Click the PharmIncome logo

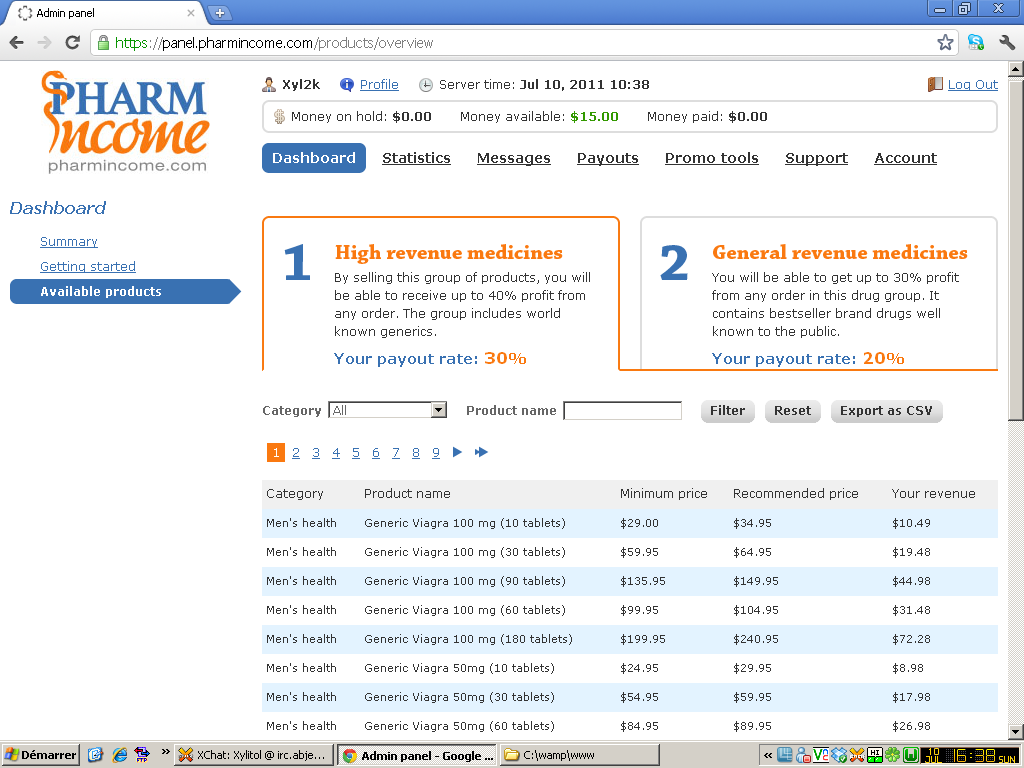point(125,122)
